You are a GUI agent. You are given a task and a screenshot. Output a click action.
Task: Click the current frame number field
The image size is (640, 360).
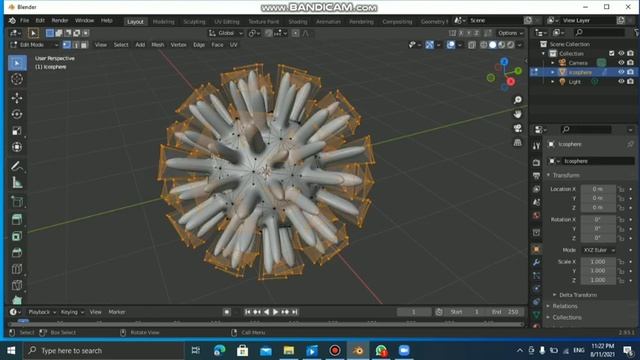click(x=414, y=312)
